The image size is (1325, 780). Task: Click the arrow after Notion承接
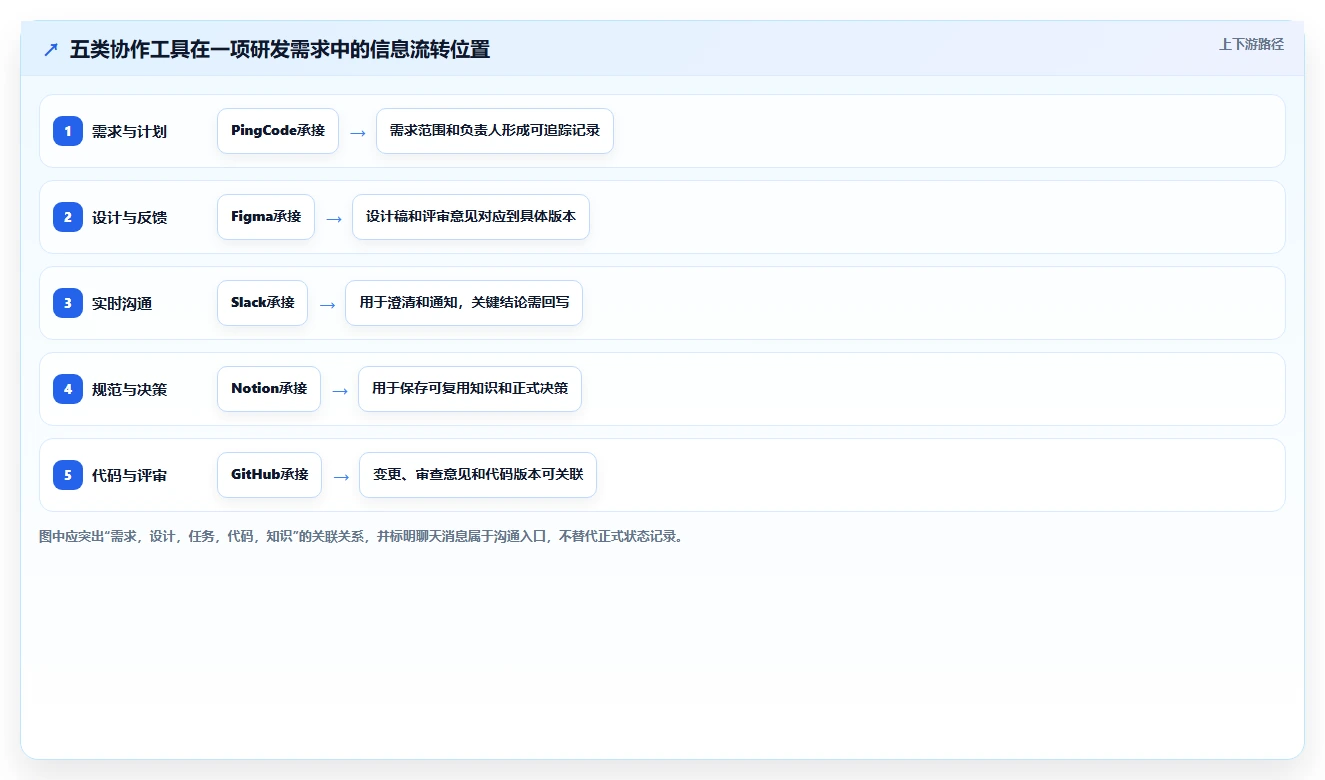[x=340, y=390]
